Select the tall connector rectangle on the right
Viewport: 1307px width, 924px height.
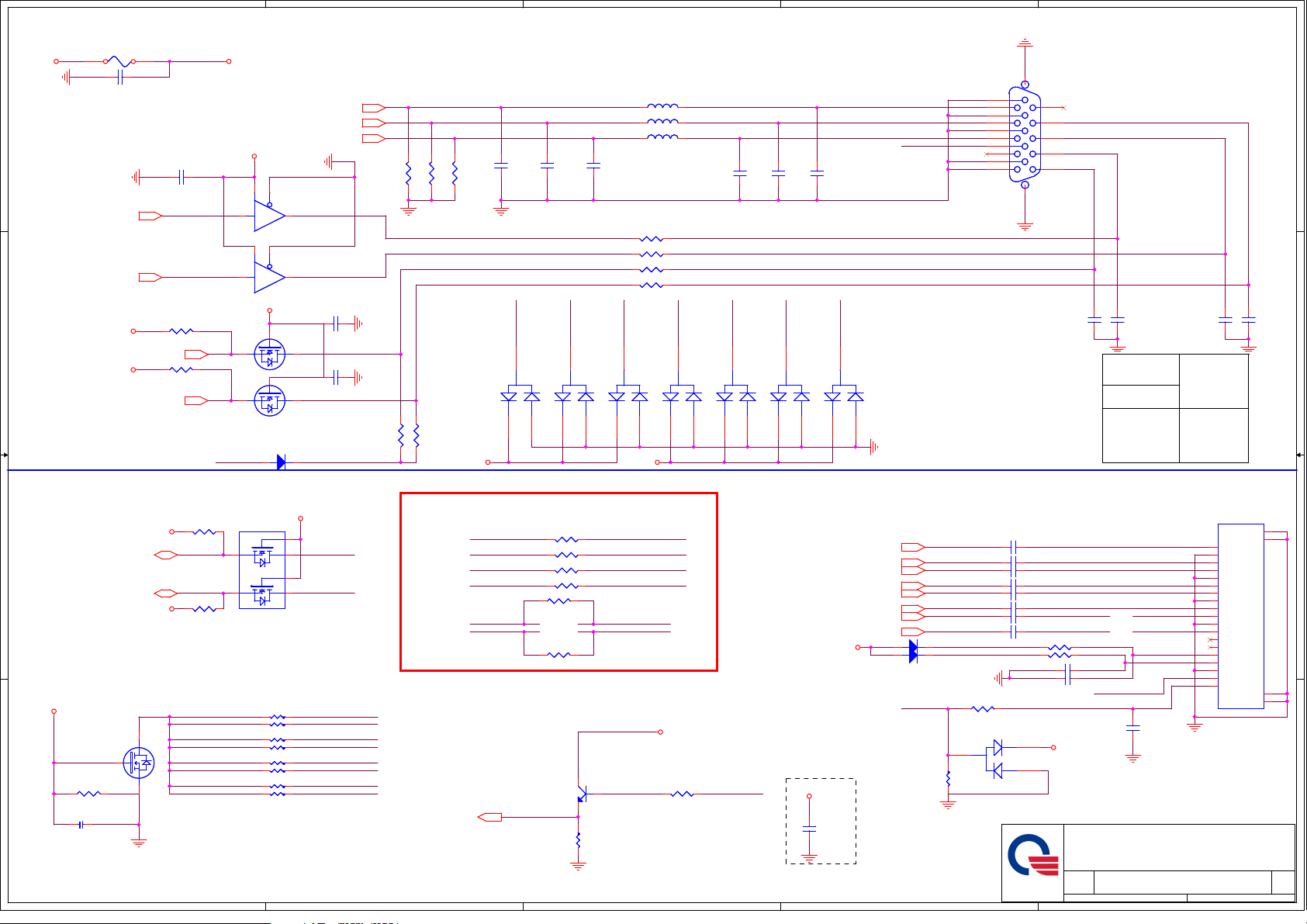click(x=1241, y=616)
